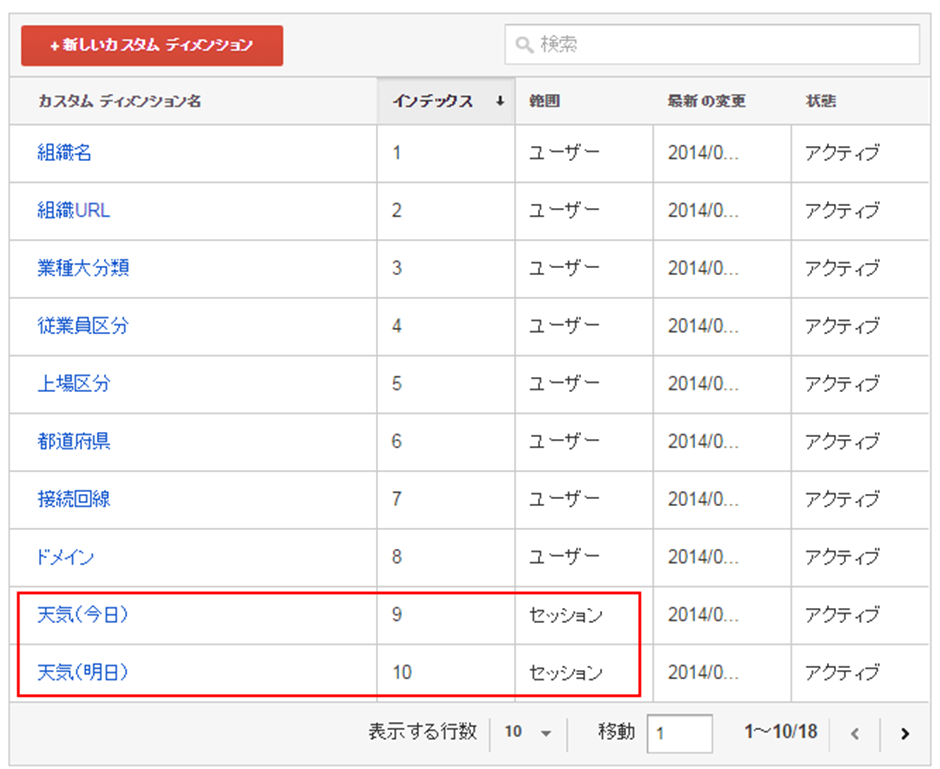Open the 業種大分類 dimension link

[x=83, y=268]
